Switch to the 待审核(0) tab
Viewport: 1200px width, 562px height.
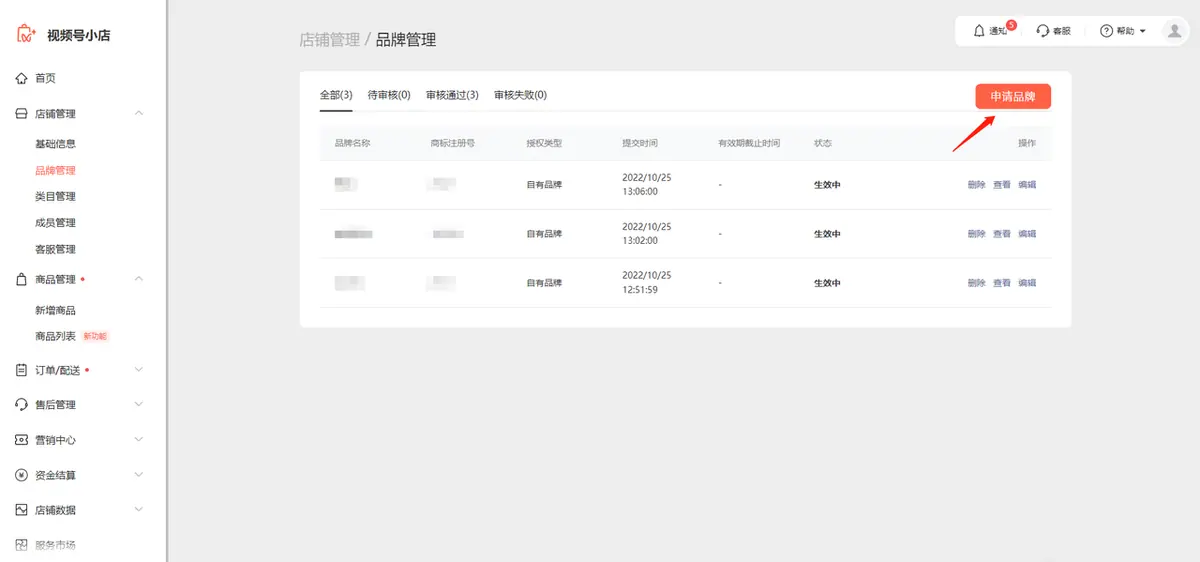pos(389,95)
